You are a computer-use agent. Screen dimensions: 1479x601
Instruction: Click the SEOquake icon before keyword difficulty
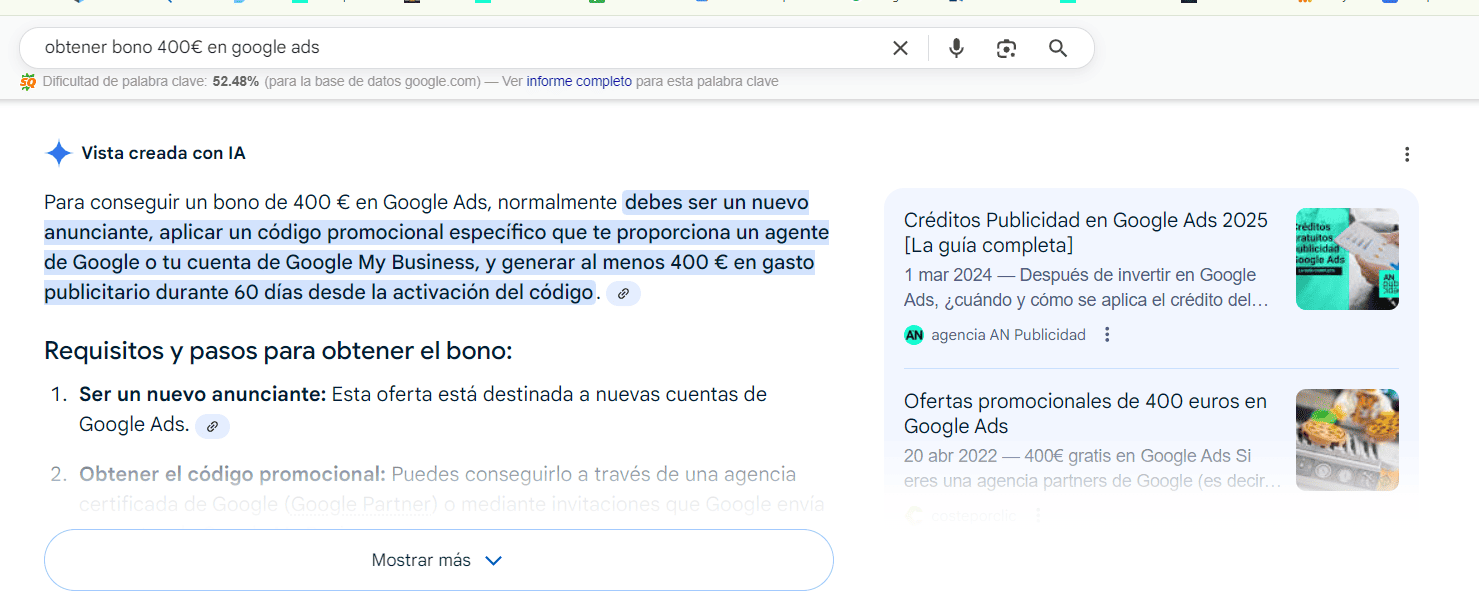click(28, 82)
